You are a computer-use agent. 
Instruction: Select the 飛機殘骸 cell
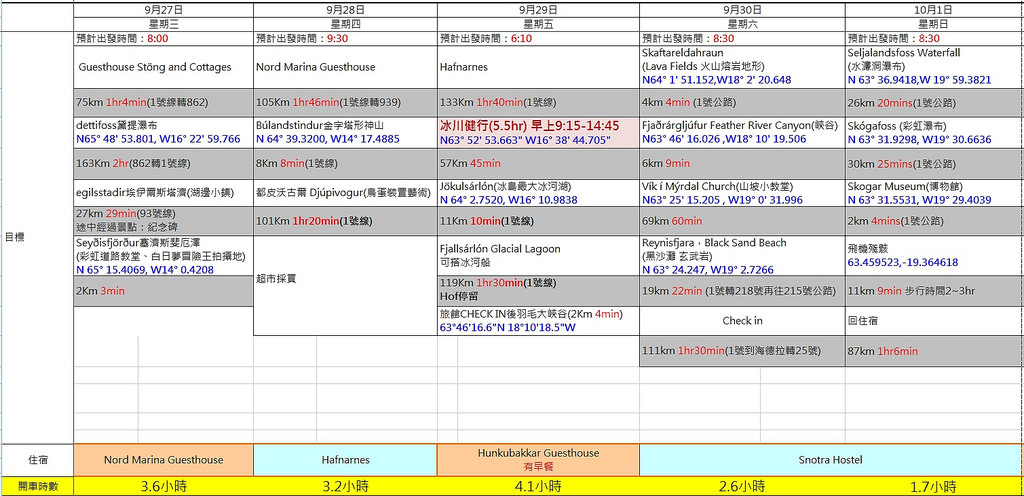coord(935,256)
